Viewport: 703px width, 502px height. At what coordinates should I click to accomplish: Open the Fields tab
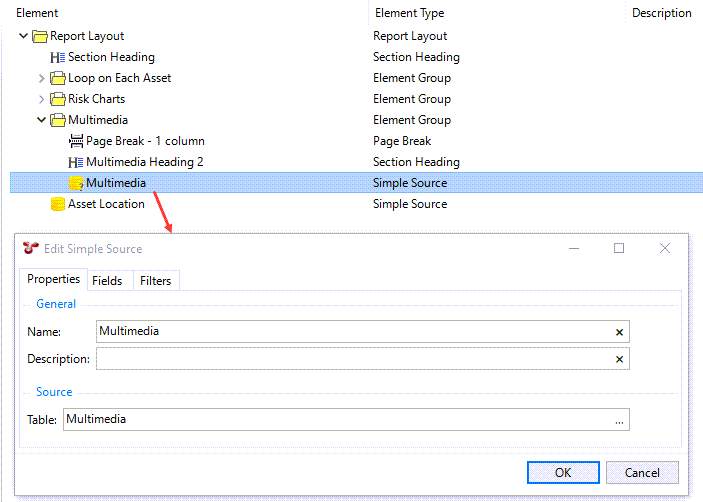[x=107, y=281]
